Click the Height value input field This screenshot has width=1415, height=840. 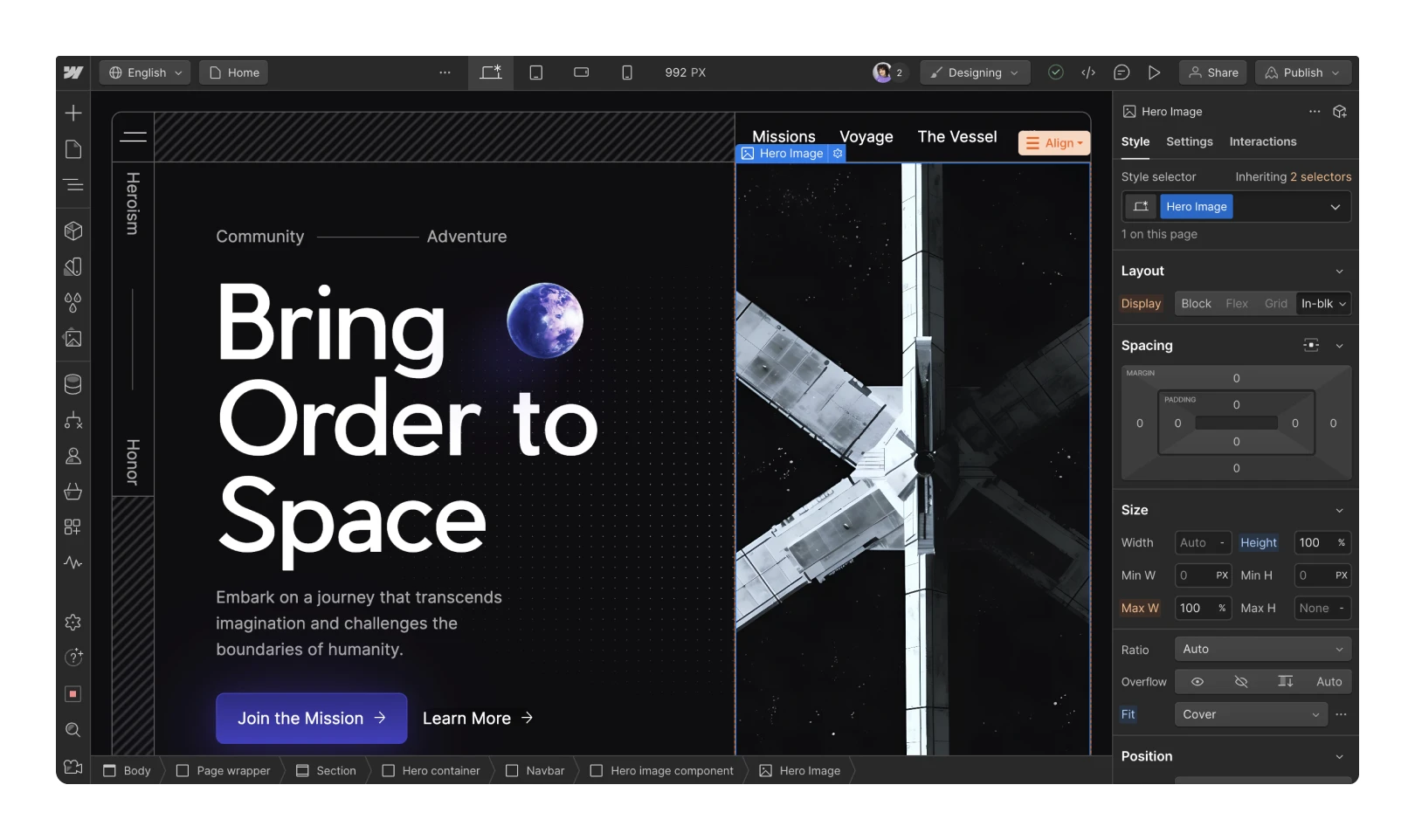(1310, 543)
